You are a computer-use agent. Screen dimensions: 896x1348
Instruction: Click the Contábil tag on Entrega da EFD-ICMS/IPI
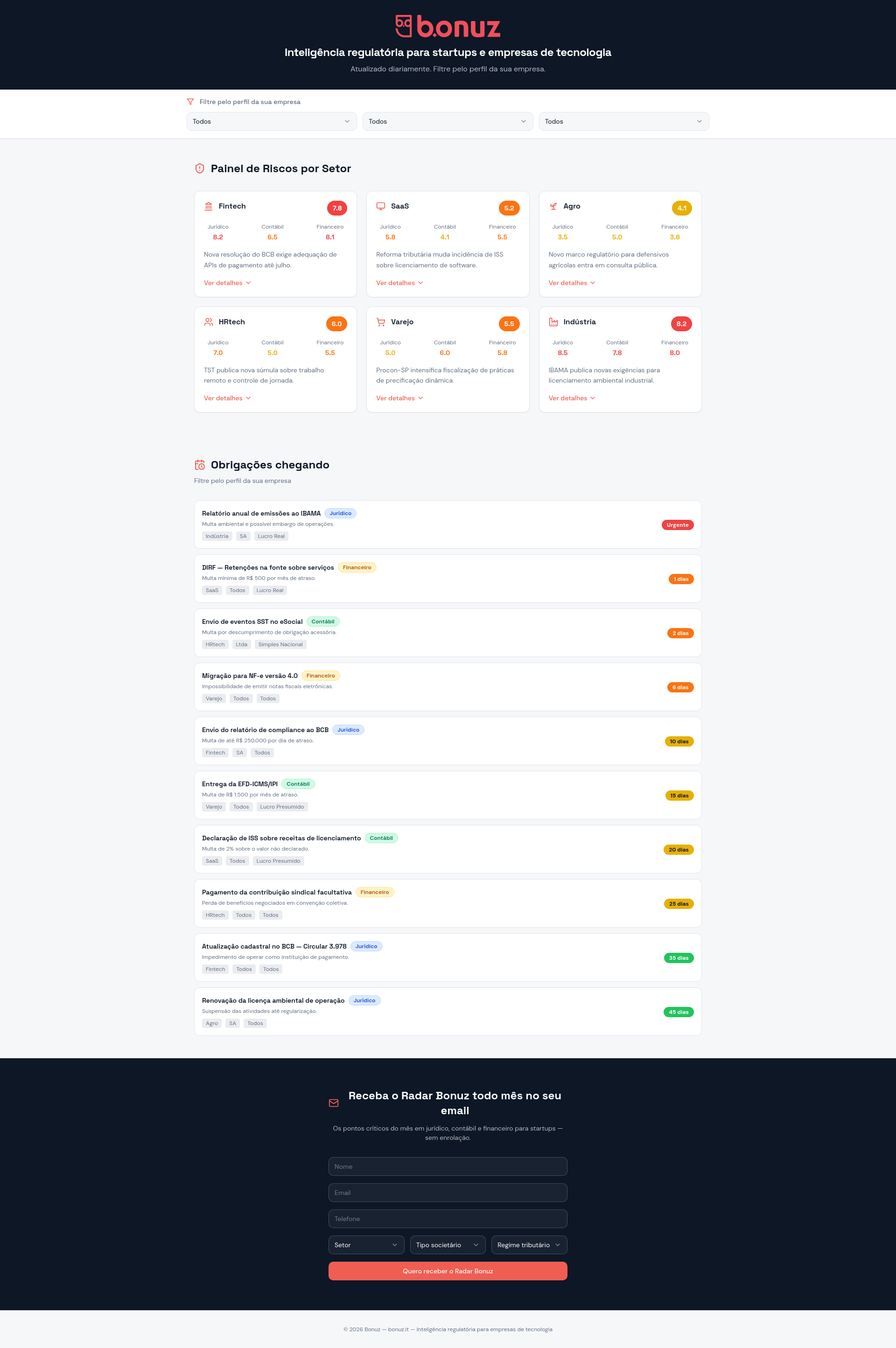(x=298, y=784)
